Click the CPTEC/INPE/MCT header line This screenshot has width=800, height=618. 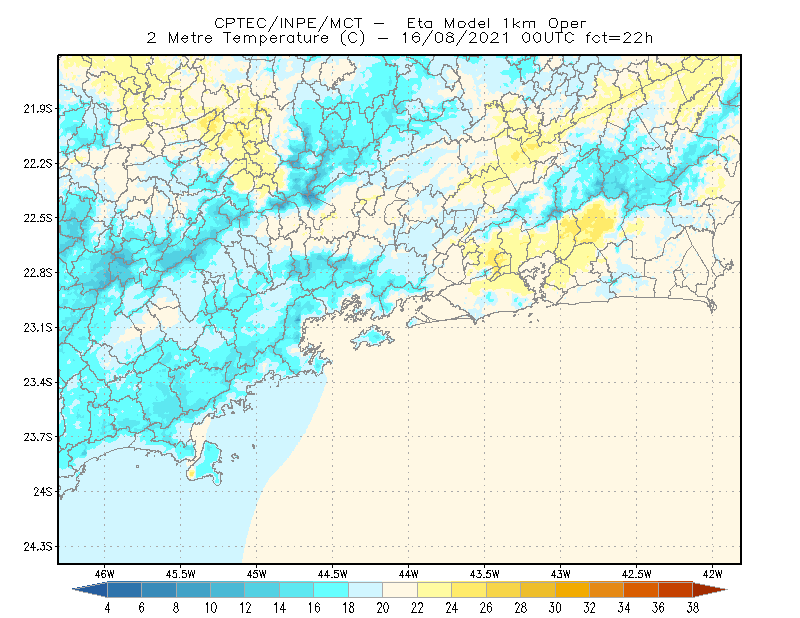[400, 23]
